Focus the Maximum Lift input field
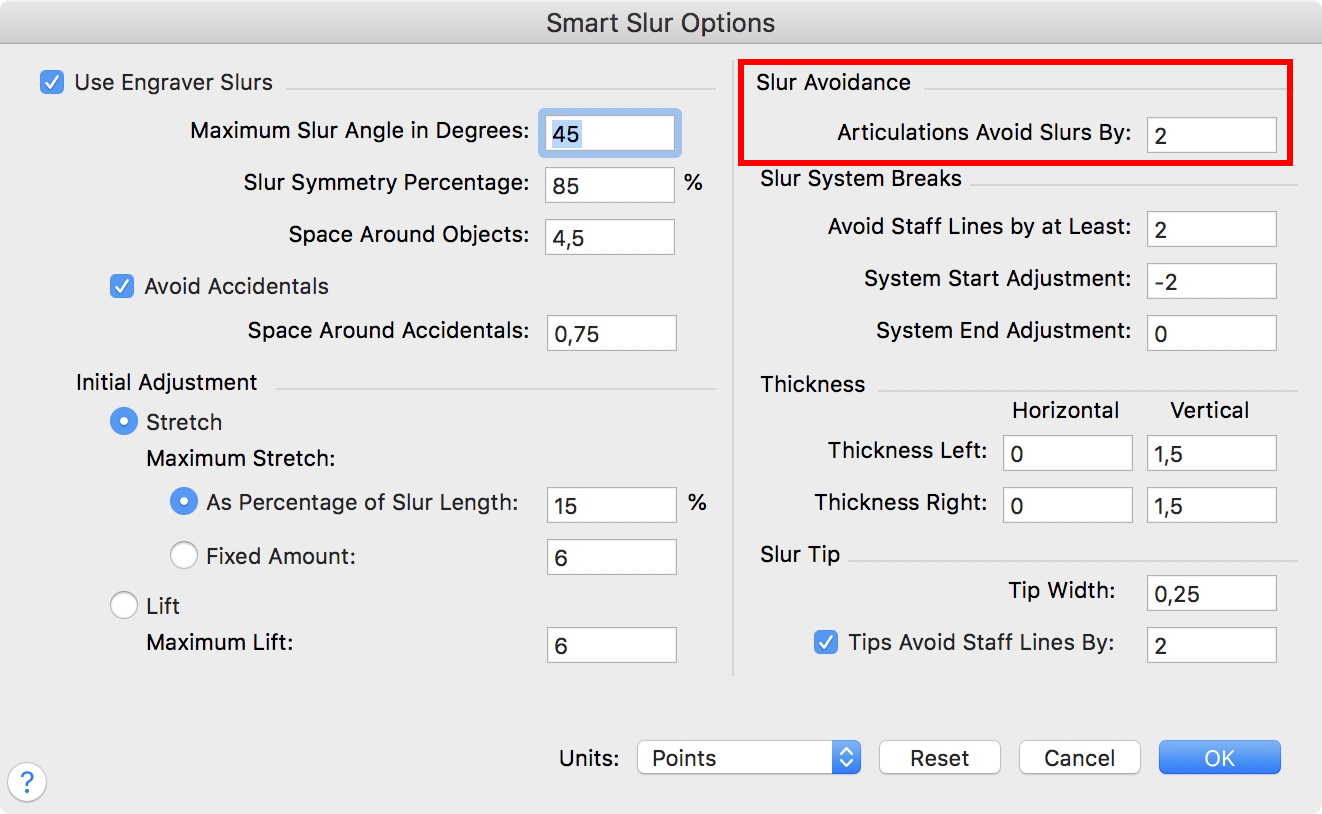The image size is (1322, 814). coord(611,645)
